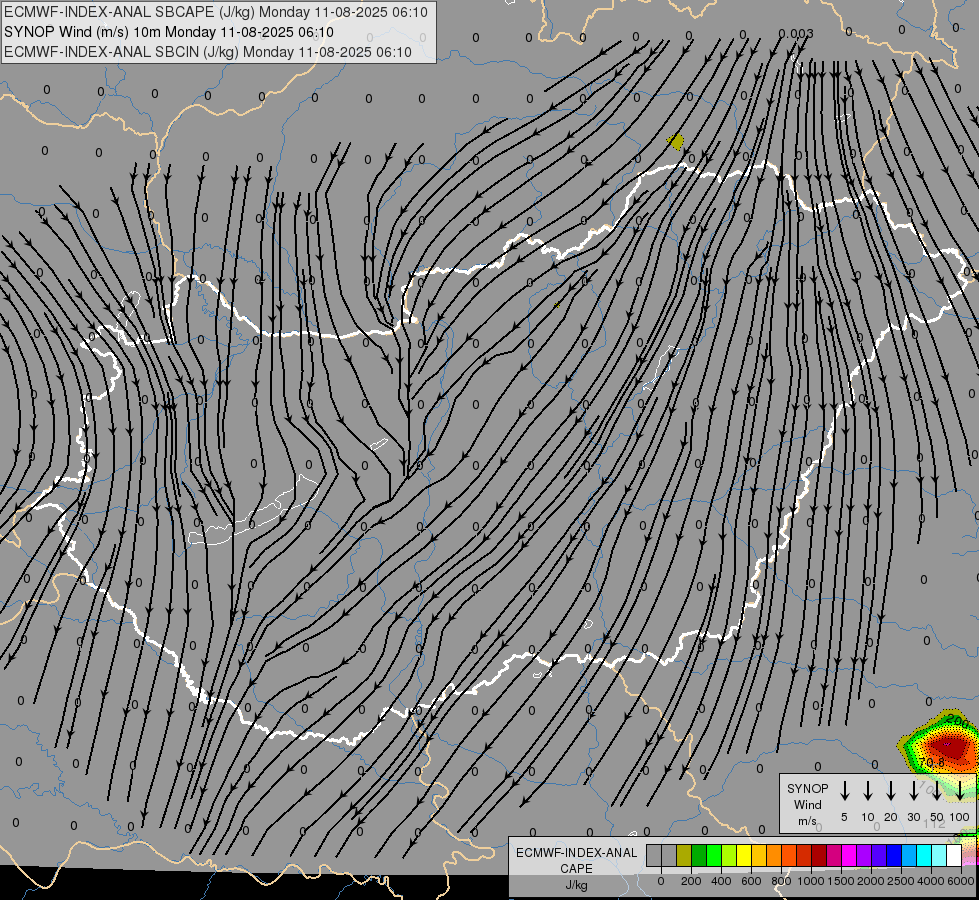Viewport: 979px width, 900px height.
Task: Click the 10 m/s arrow in SYNOP Wind legend
Action: tap(868, 791)
